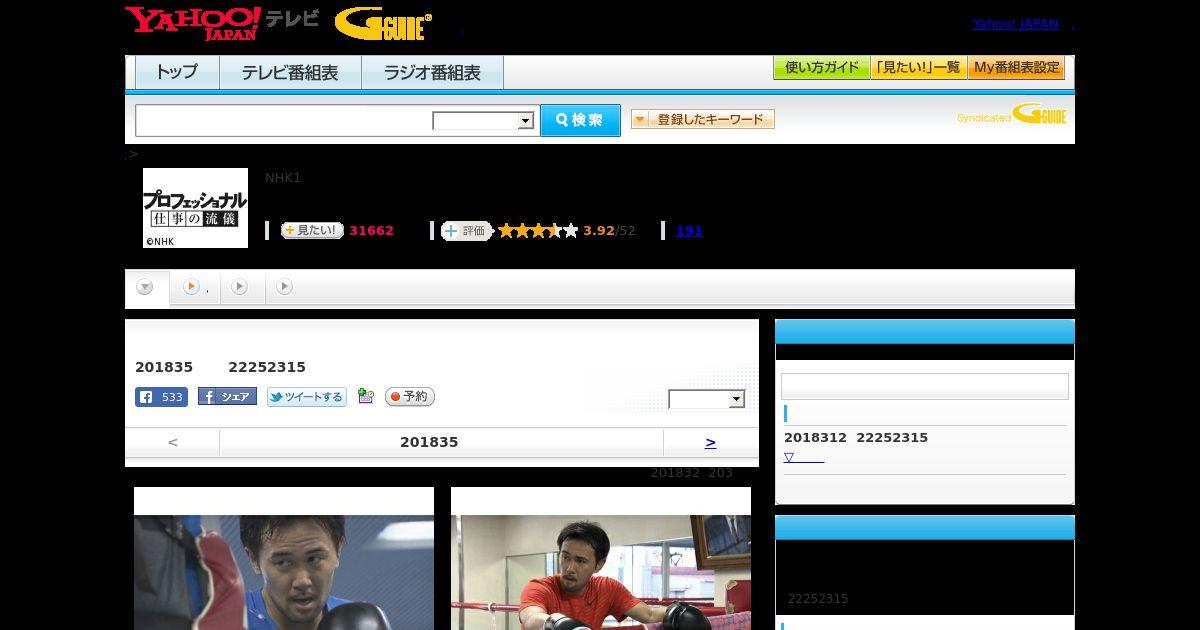Open the Yahoo! JAPAN link

pyautogui.click(x=1015, y=24)
